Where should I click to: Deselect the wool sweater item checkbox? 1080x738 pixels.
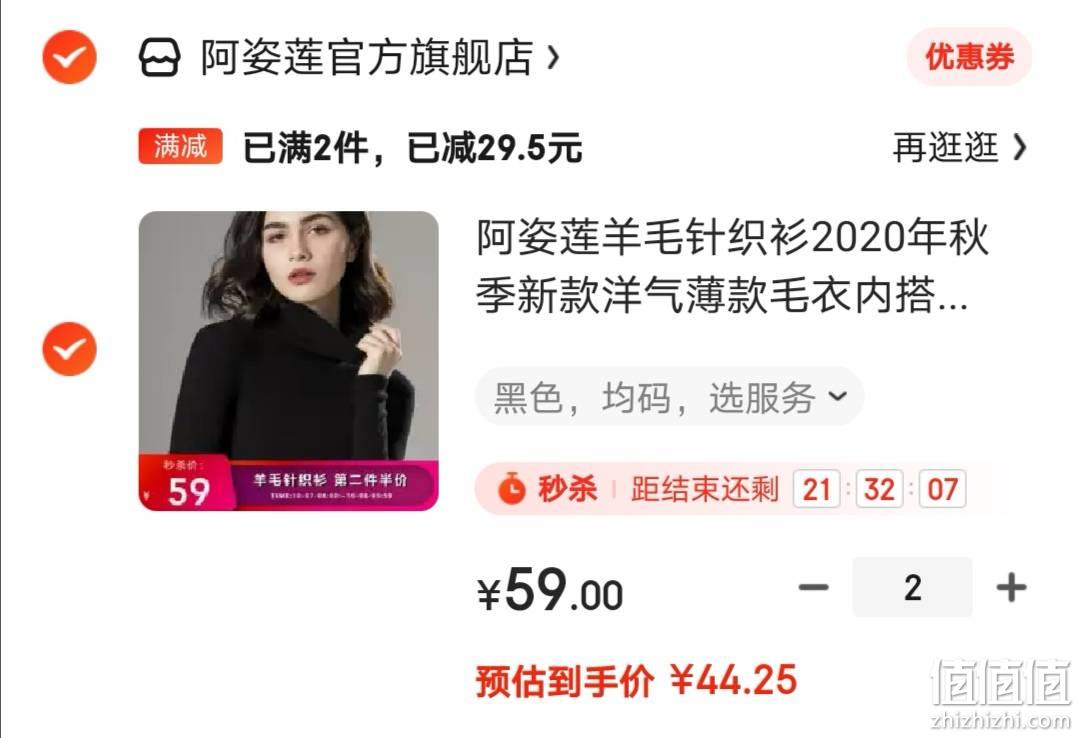coord(70,349)
